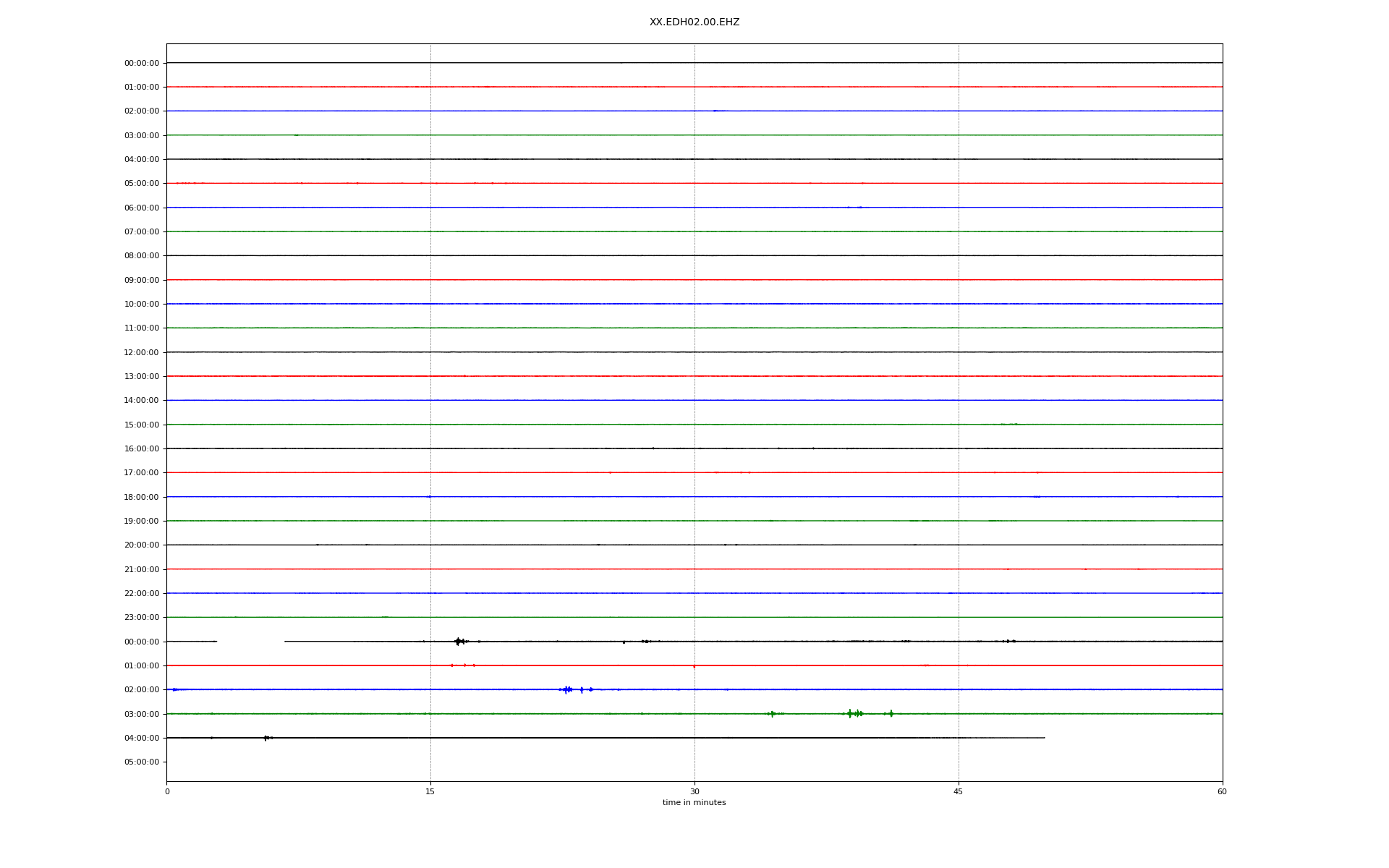The height and width of the screenshot is (868, 1389).
Task: Click the end of the final 04:00:00 trace
Action: pos(1044,738)
